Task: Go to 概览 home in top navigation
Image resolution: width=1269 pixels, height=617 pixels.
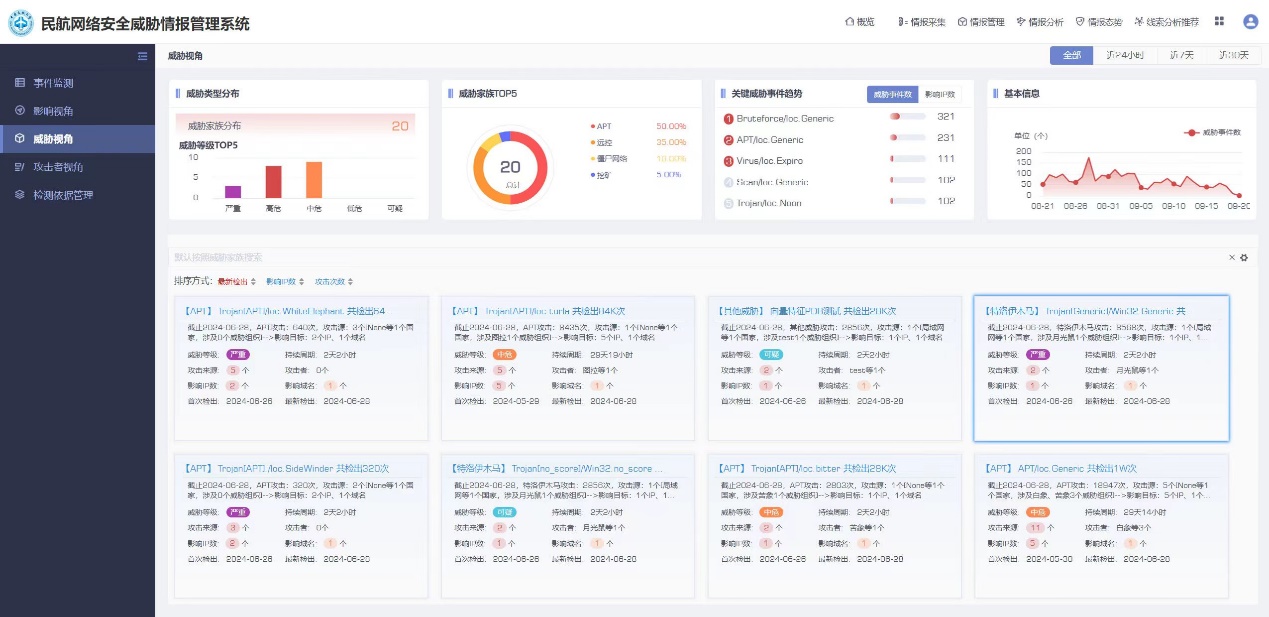Action: (859, 22)
